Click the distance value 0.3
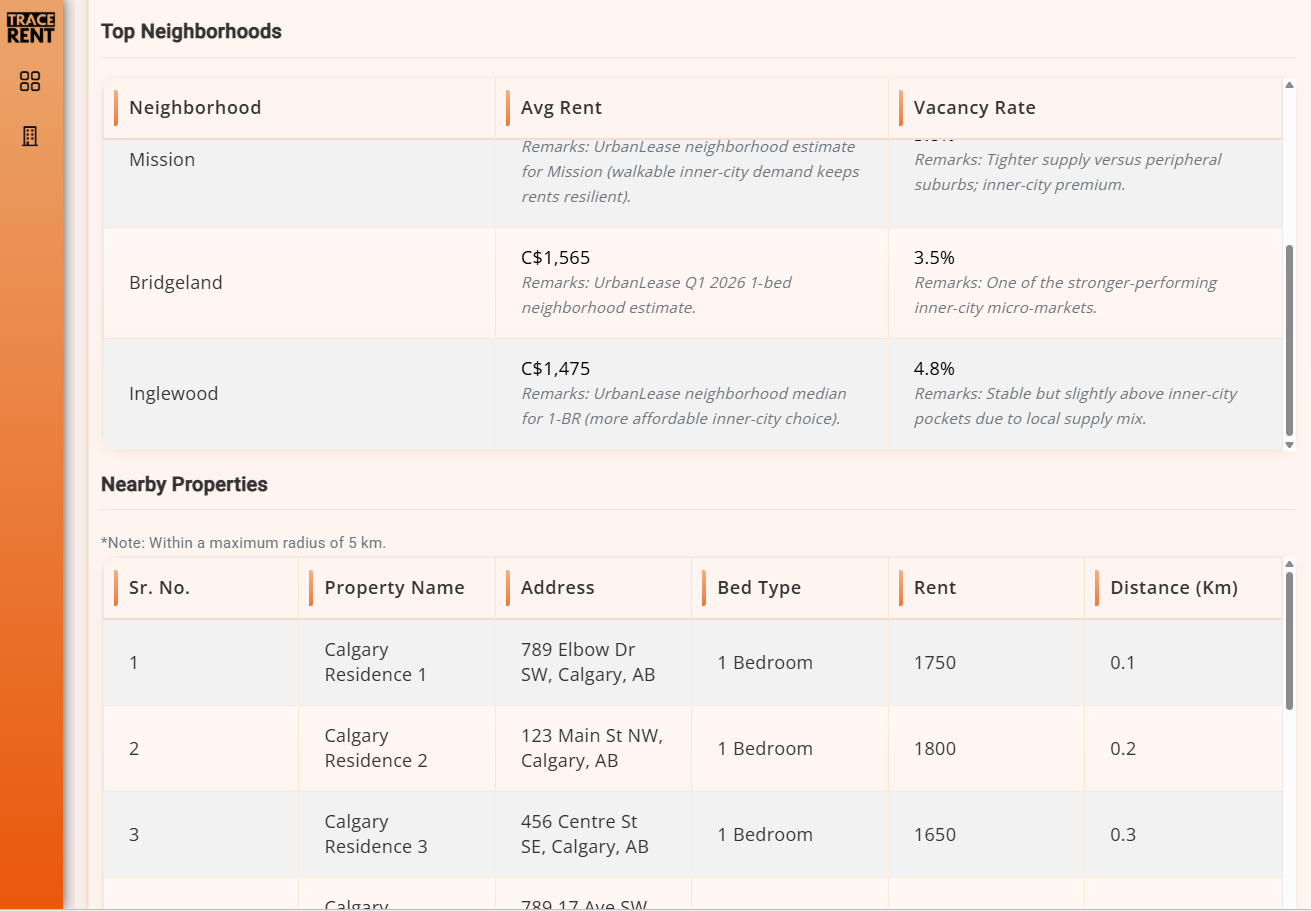 tap(1123, 835)
